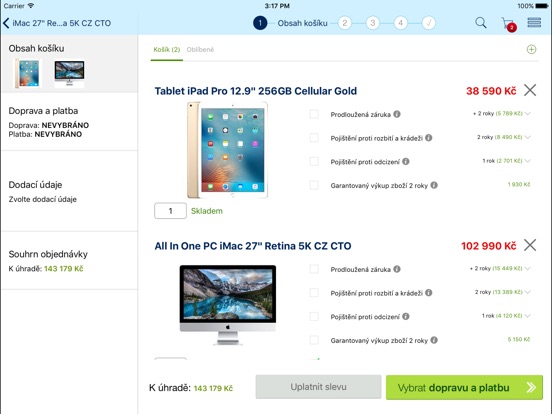The image size is (552, 414).
Task: Check Pojištění proti rozbití a krádeži for iMac
Action: (314, 293)
